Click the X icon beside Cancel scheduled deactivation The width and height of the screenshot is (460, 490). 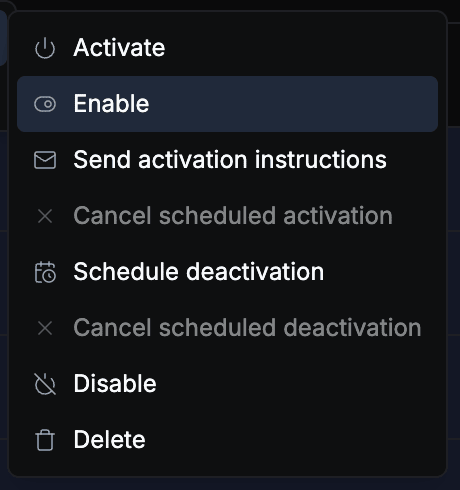point(45,328)
